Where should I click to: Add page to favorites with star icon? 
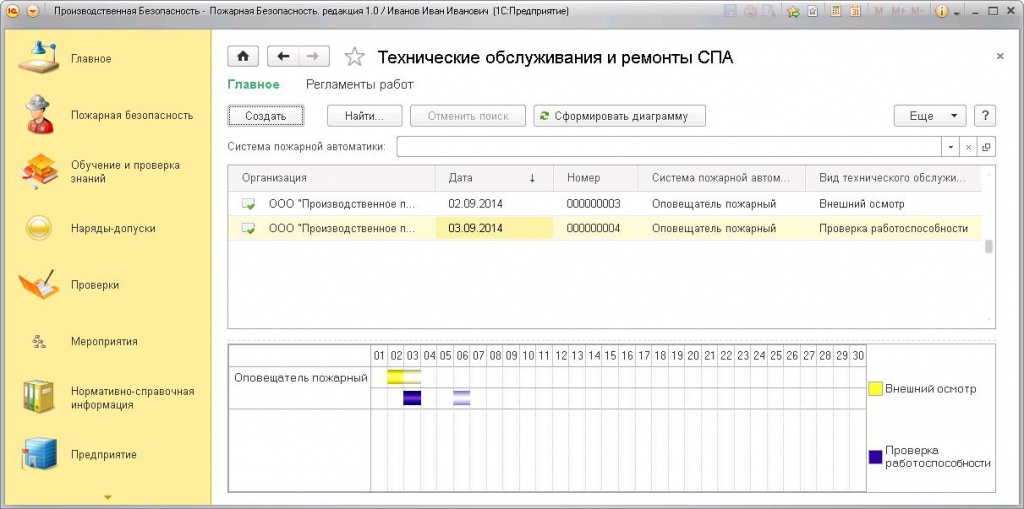(353, 57)
